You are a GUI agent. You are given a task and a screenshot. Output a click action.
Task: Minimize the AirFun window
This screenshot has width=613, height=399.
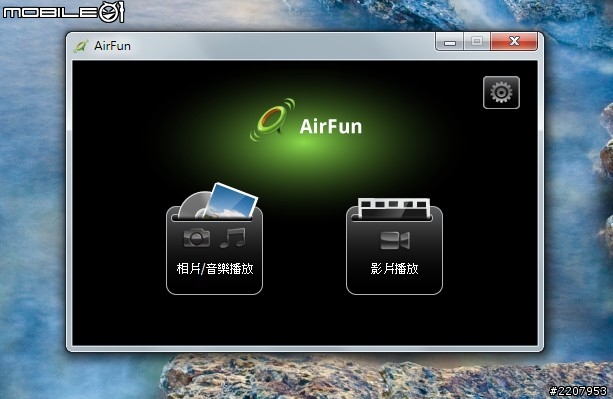click(x=450, y=41)
